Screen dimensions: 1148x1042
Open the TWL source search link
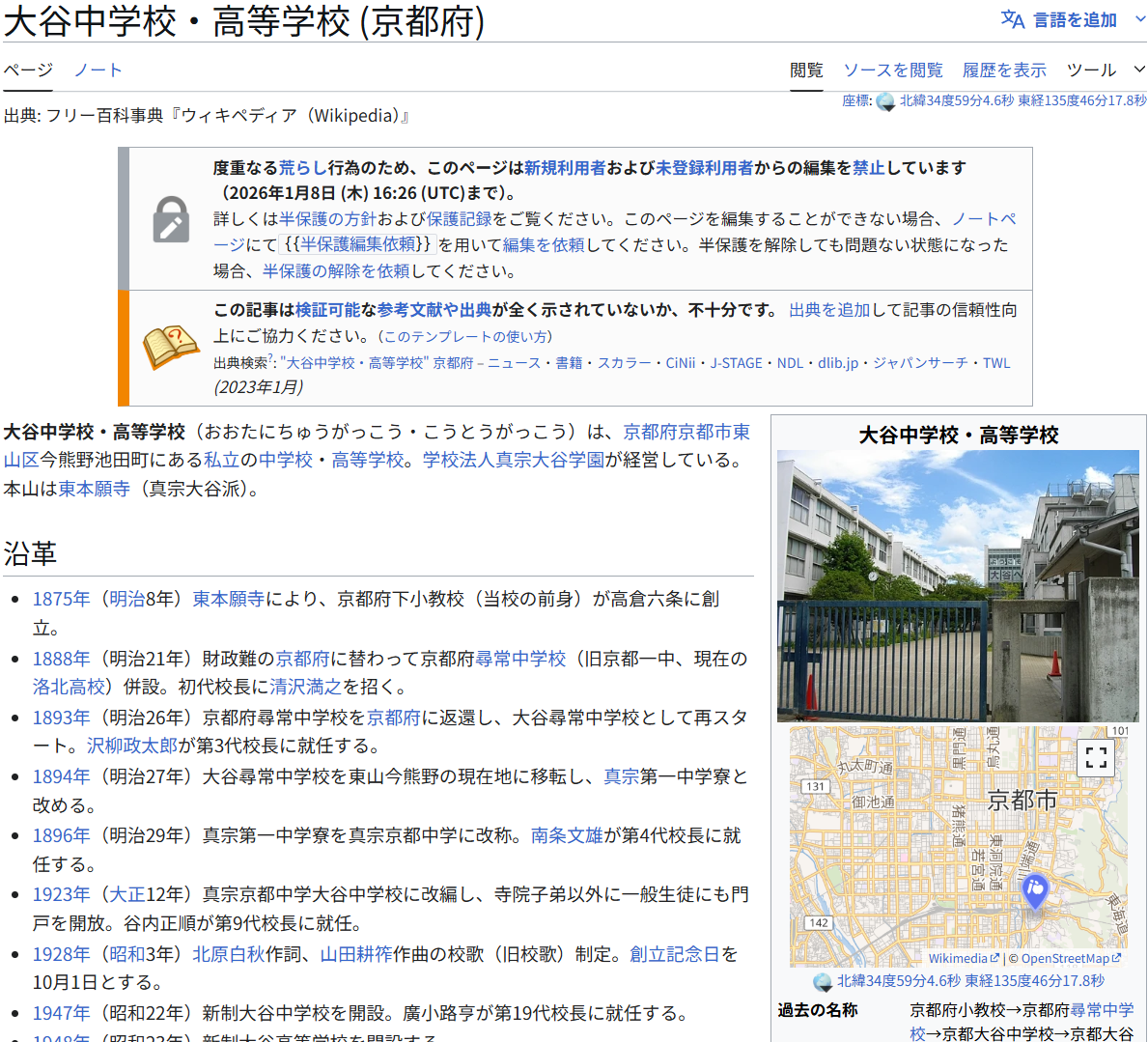995,363
